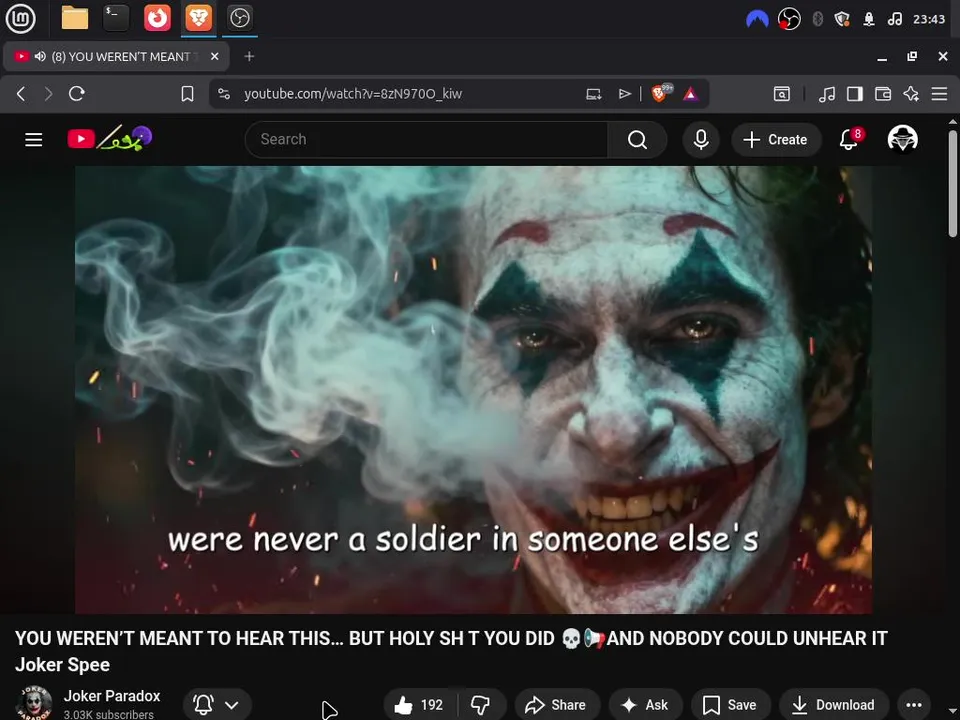Open the Terminal from panel

[x=116, y=18]
